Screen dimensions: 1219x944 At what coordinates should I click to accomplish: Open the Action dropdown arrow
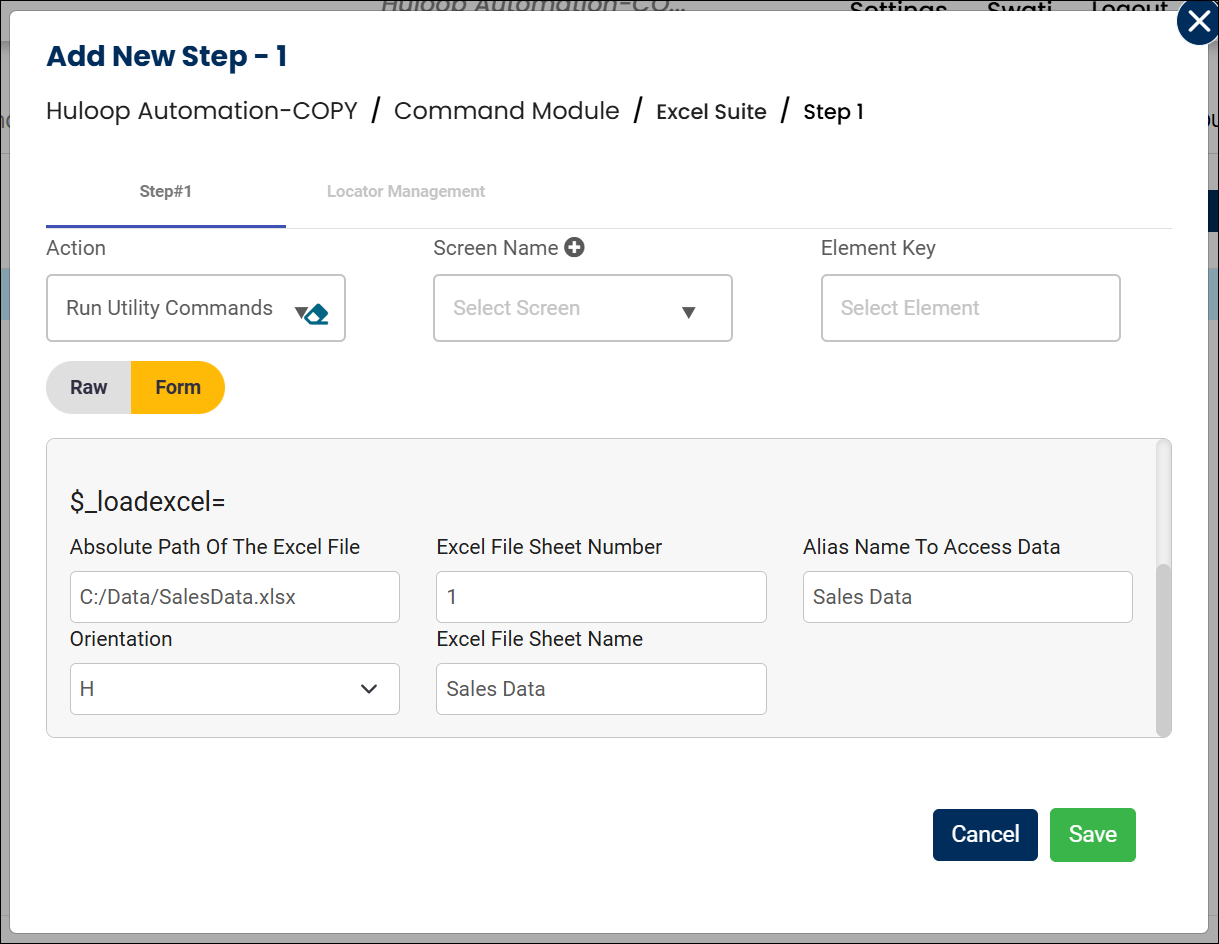pyautogui.click(x=300, y=312)
